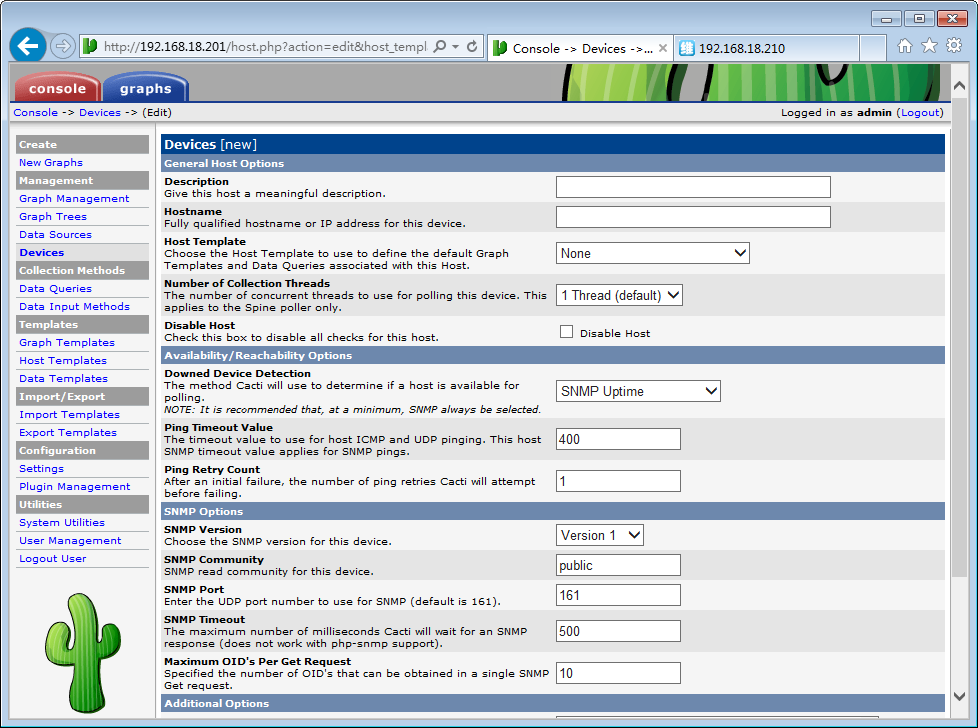Click the Description input field
This screenshot has width=978, height=728.
[693, 187]
